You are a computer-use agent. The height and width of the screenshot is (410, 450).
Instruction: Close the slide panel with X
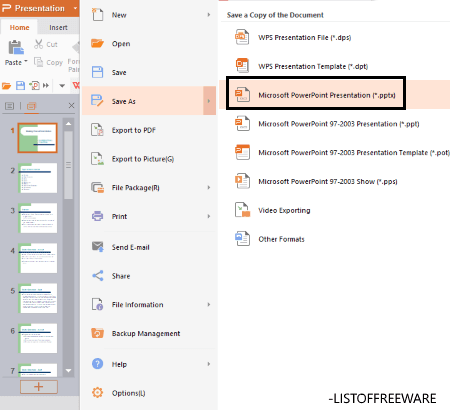pos(71,106)
